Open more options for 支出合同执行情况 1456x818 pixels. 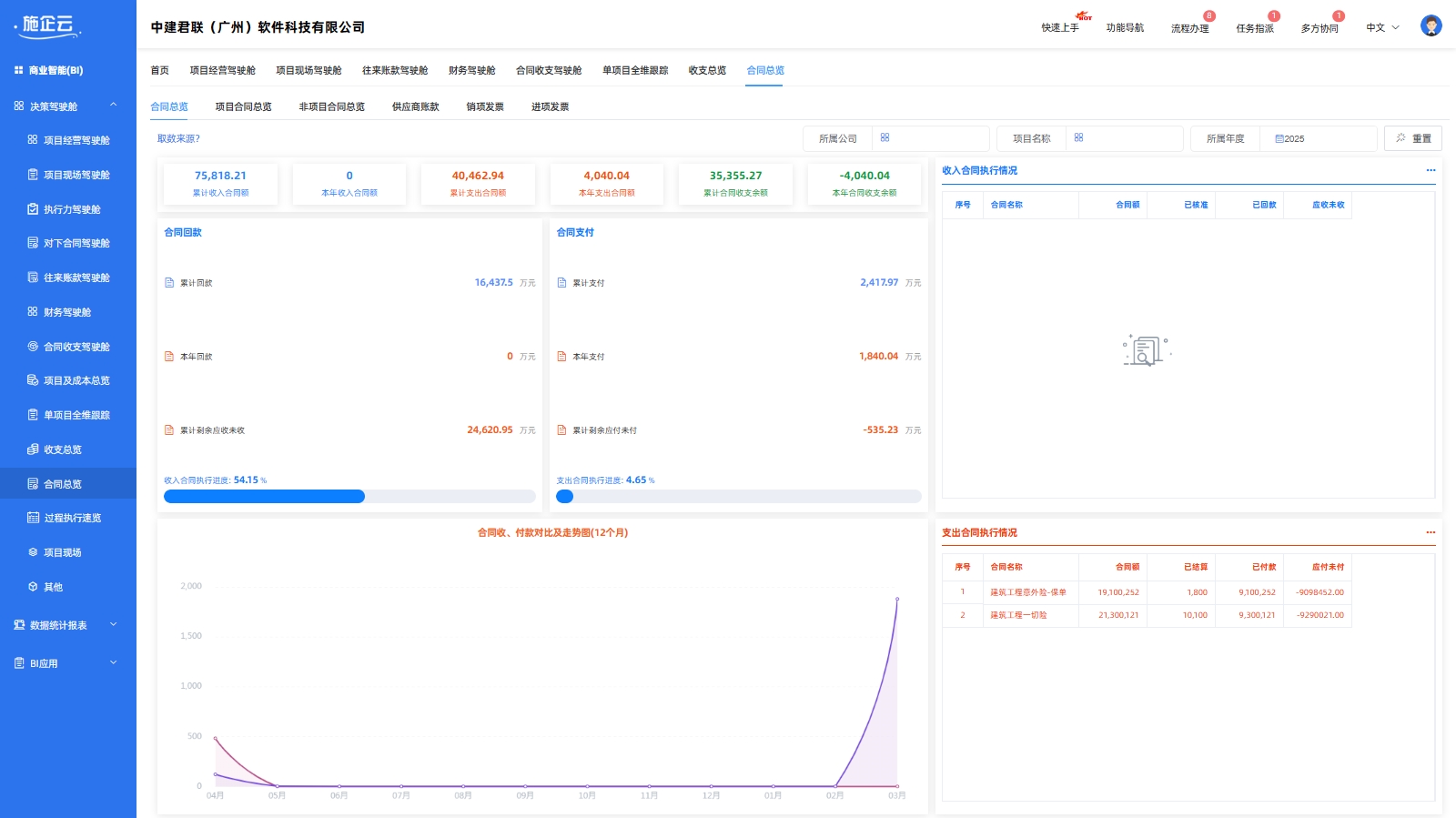point(1431,532)
